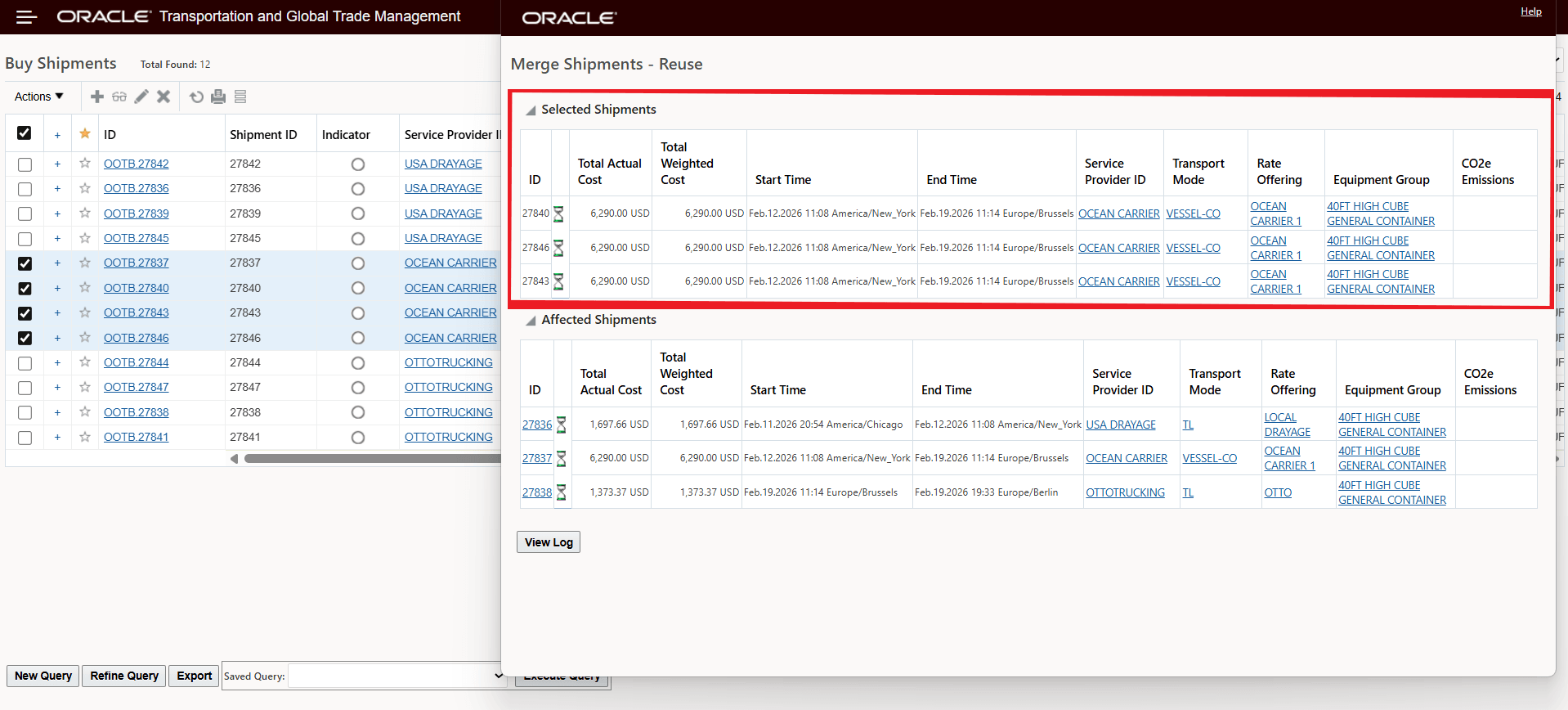Click indicator circle for shipment 27840
1568x710 pixels.
(x=357, y=289)
